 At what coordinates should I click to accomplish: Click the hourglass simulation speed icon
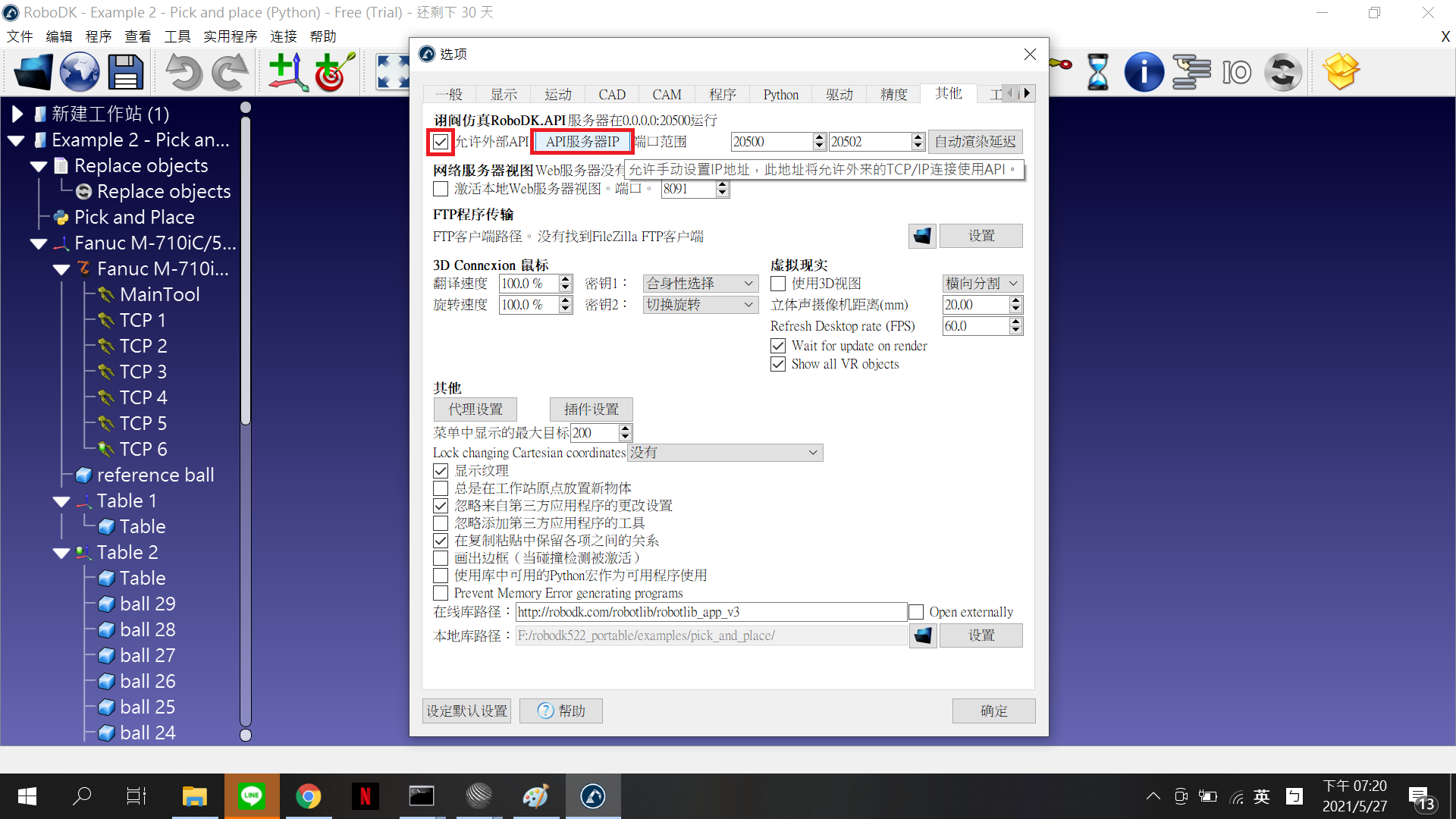[x=1097, y=73]
